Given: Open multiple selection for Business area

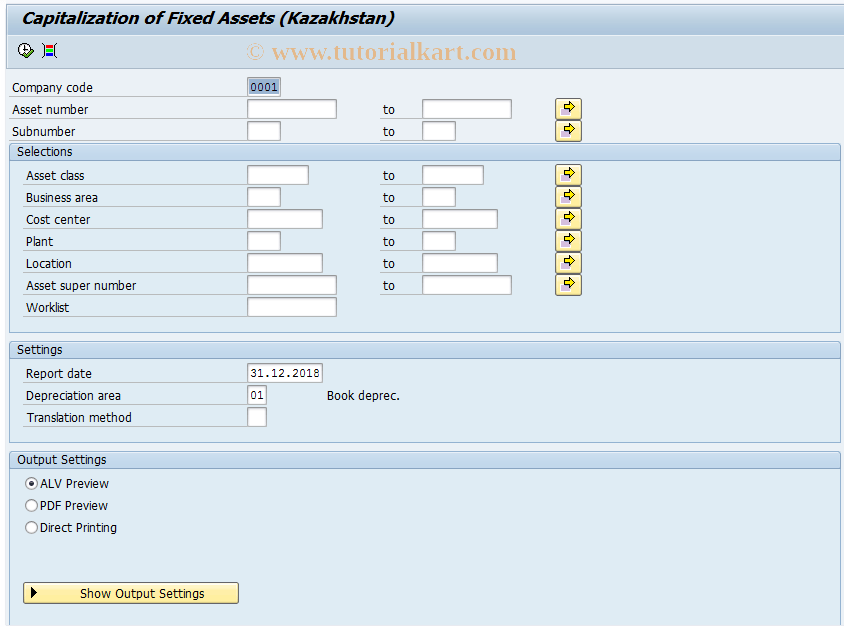Looking at the screenshot, I should tap(567, 196).
